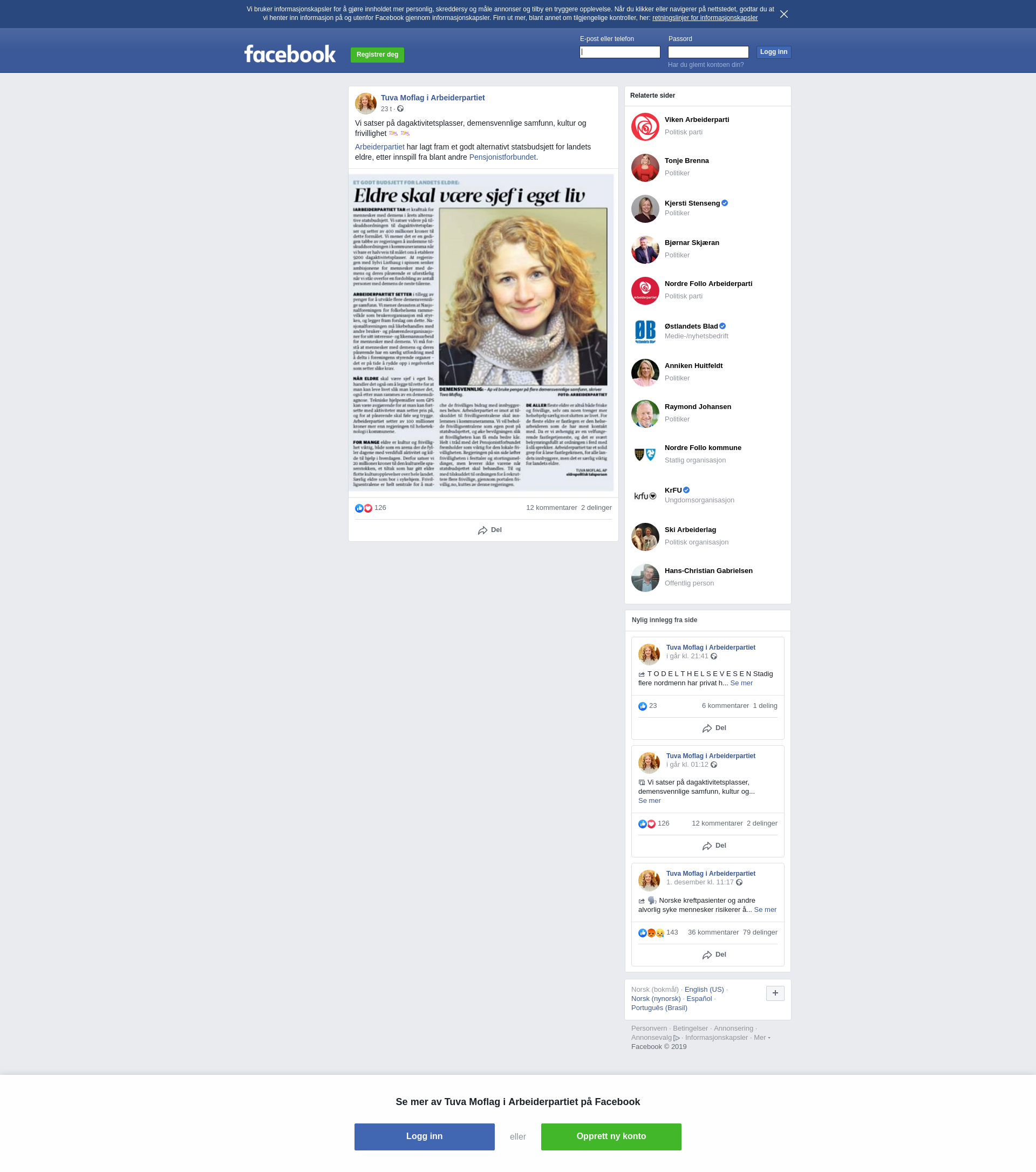Viewport: 1036px width, 1172px height.
Task: Switch language to Español
Action: 699,999
